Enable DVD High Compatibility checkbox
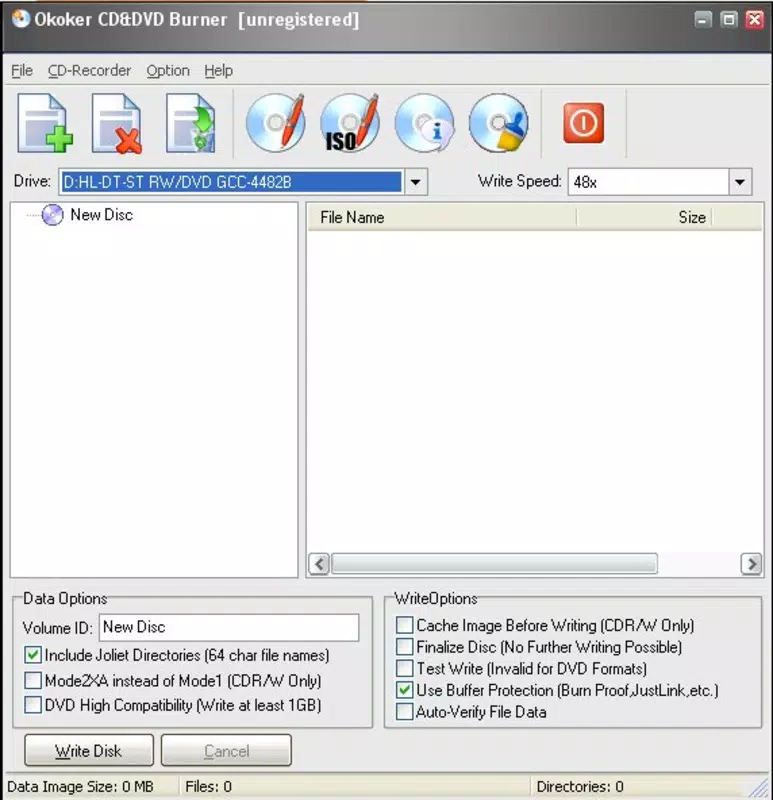 33,705
